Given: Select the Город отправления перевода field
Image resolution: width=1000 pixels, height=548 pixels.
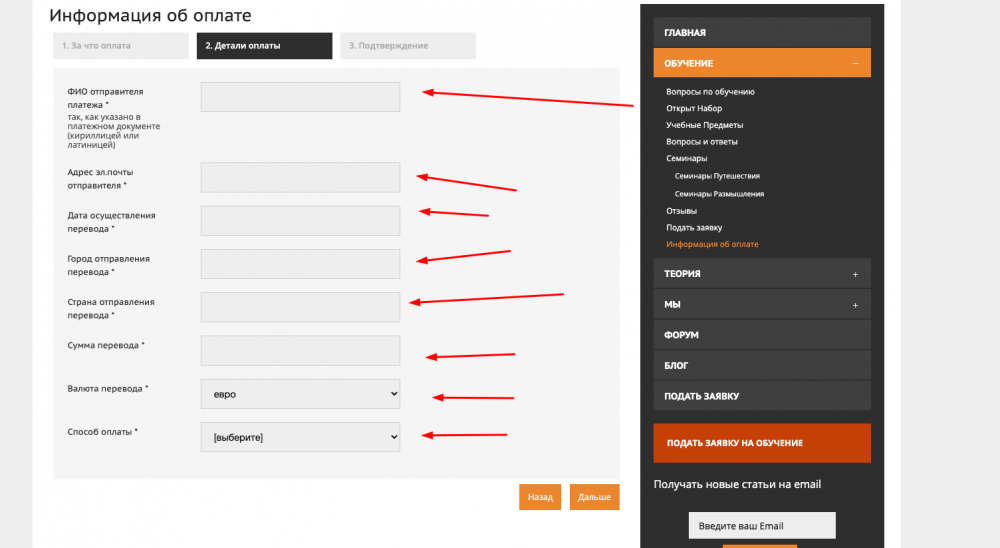Looking at the screenshot, I should (x=300, y=264).
